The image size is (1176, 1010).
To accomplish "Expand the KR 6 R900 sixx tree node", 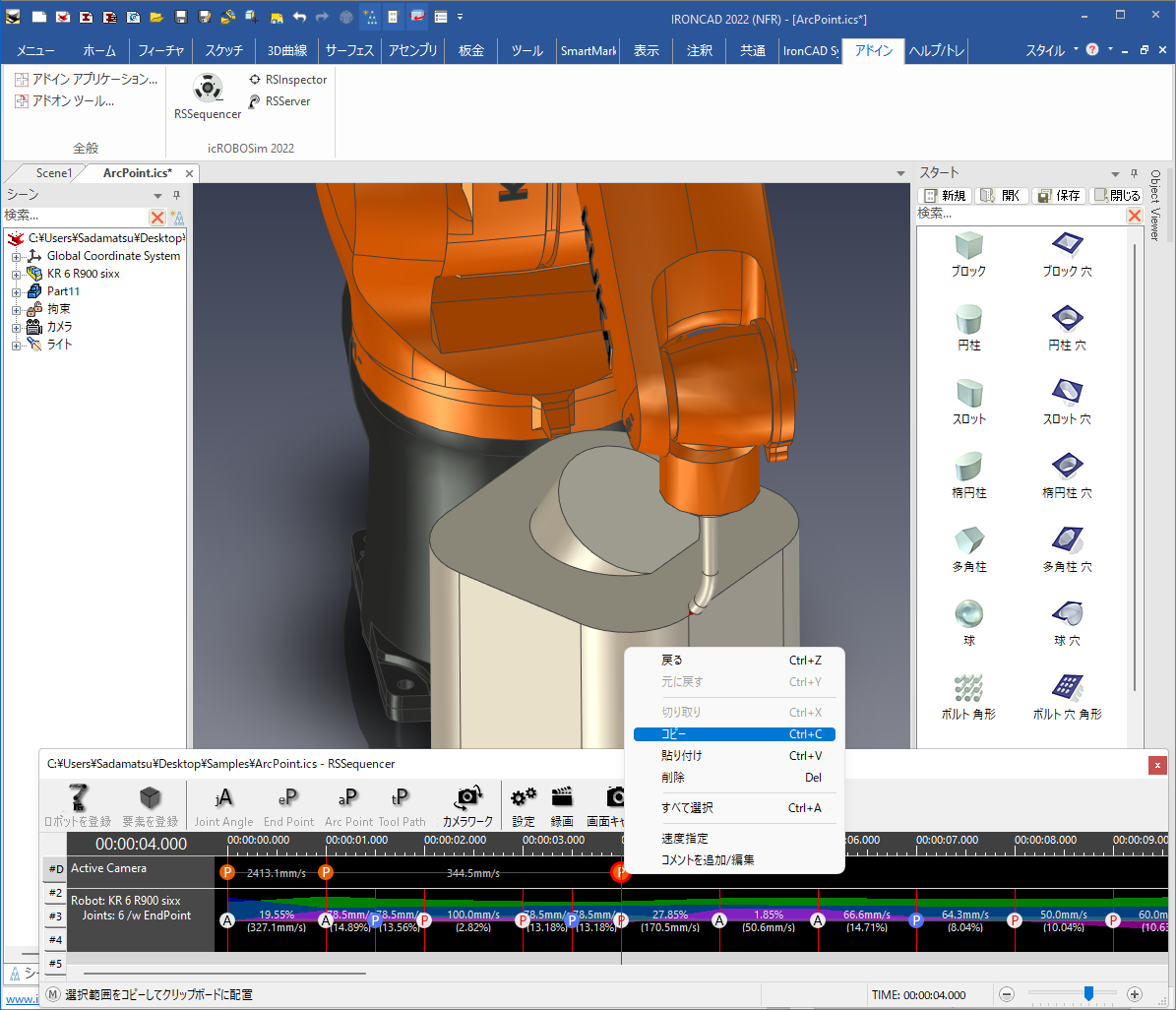I will point(17,274).
